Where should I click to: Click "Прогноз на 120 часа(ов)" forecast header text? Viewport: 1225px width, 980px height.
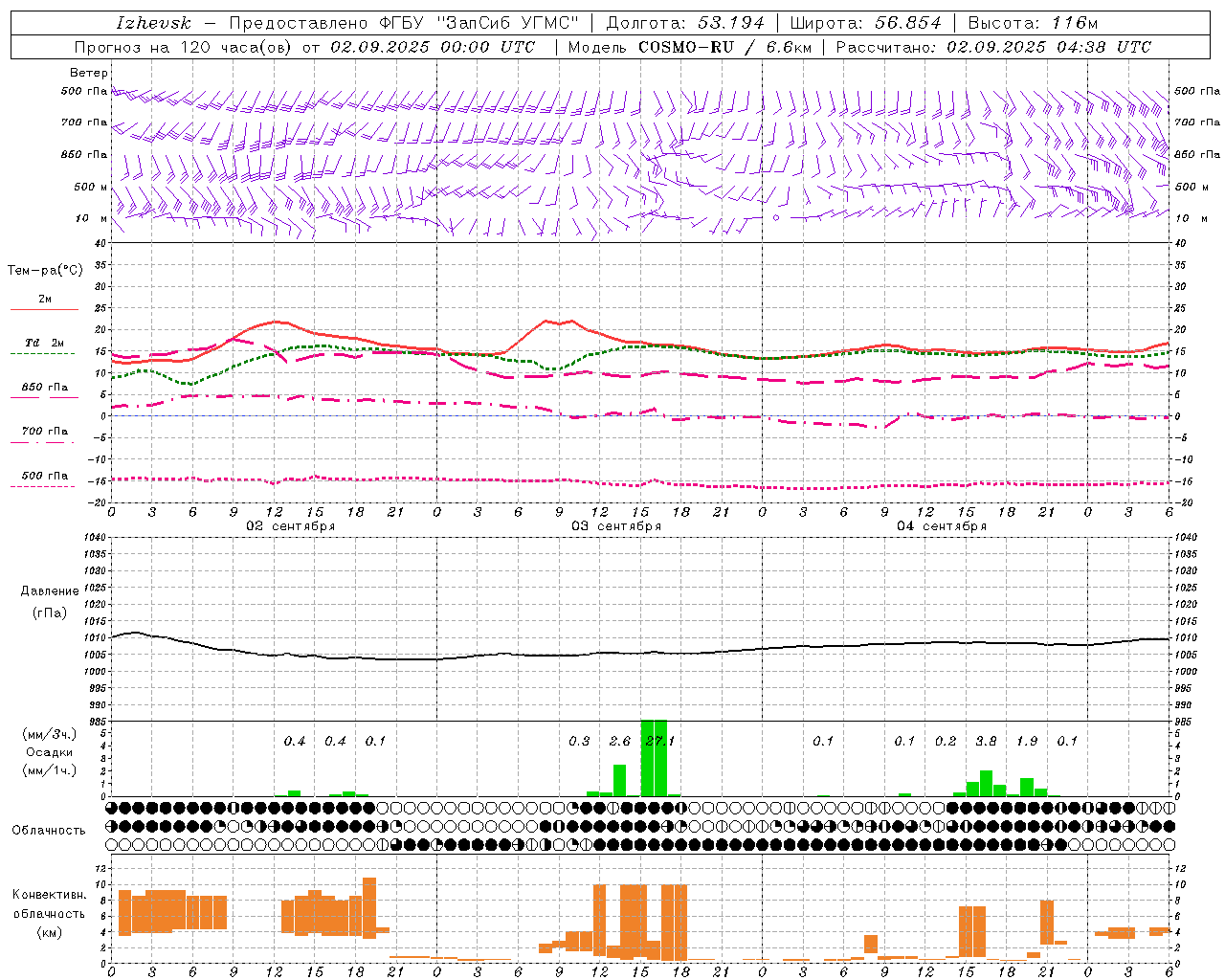point(184,47)
